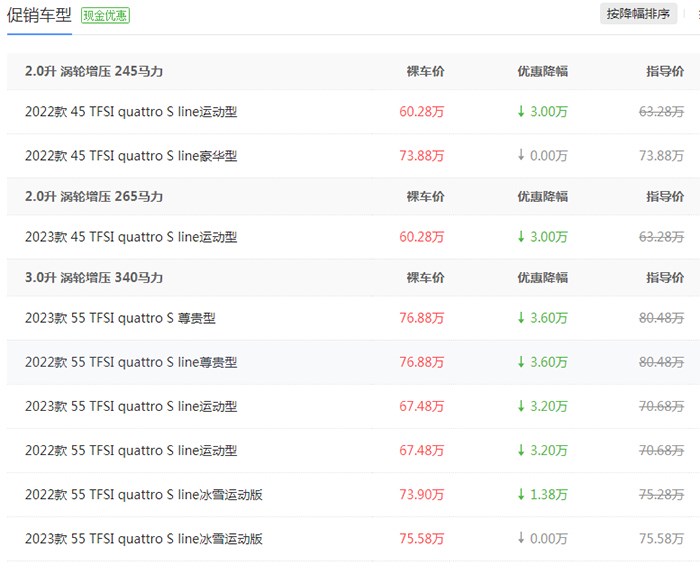Click price 76.88万 of 2022款 55 line尊贵型

[x=422, y=362]
